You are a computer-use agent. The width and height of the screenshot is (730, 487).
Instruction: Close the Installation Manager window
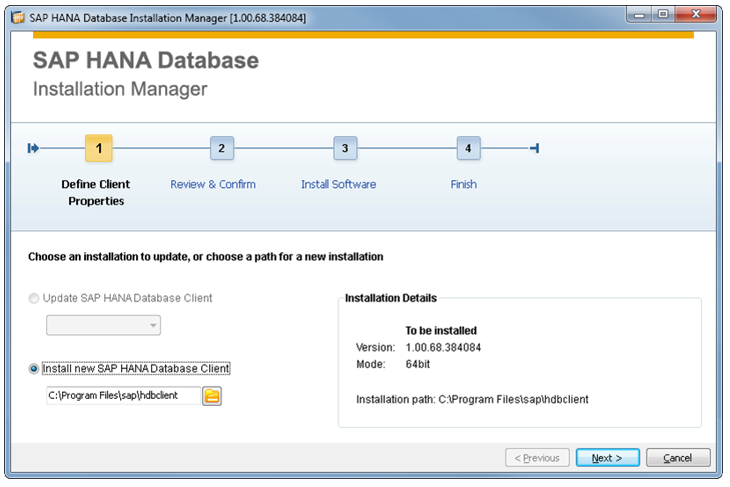(x=696, y=15)
